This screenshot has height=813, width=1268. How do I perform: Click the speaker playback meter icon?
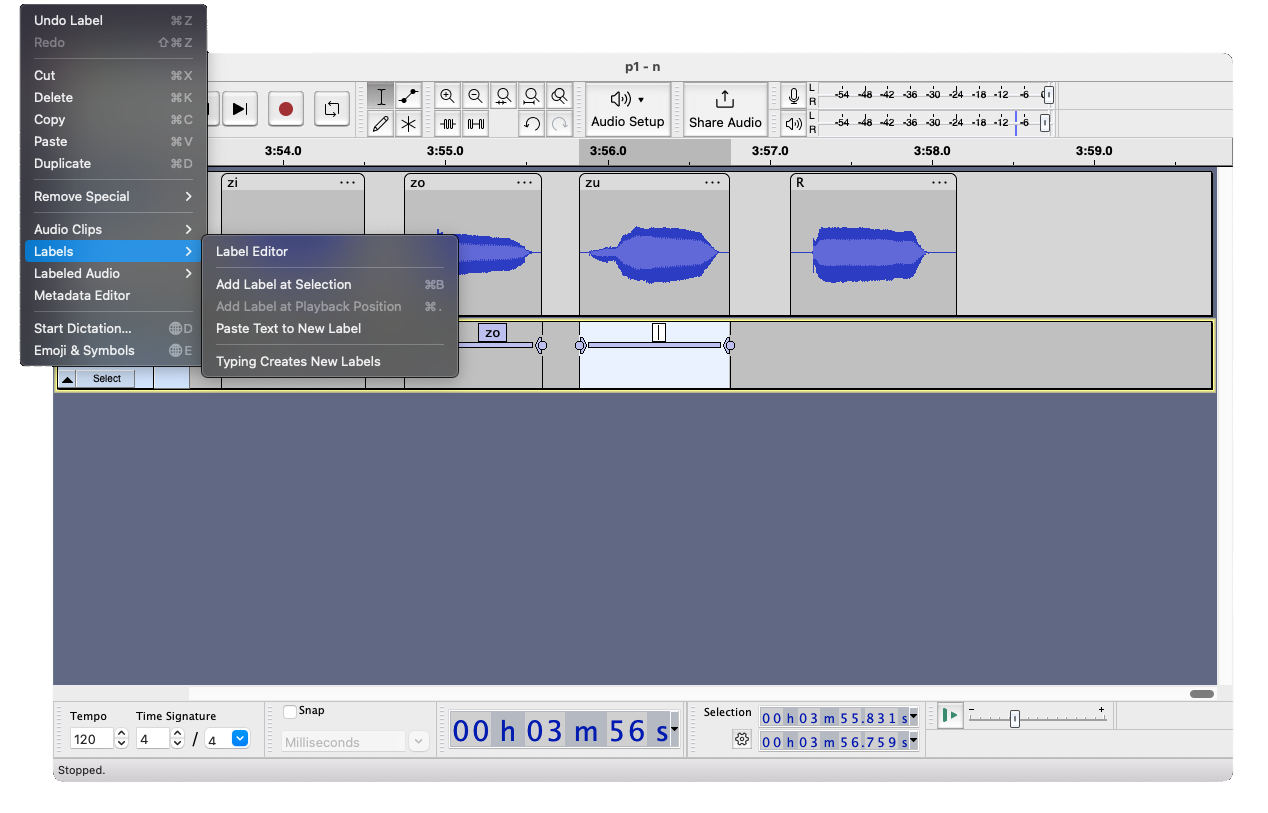pyautogui.click(x=794, y=124)
